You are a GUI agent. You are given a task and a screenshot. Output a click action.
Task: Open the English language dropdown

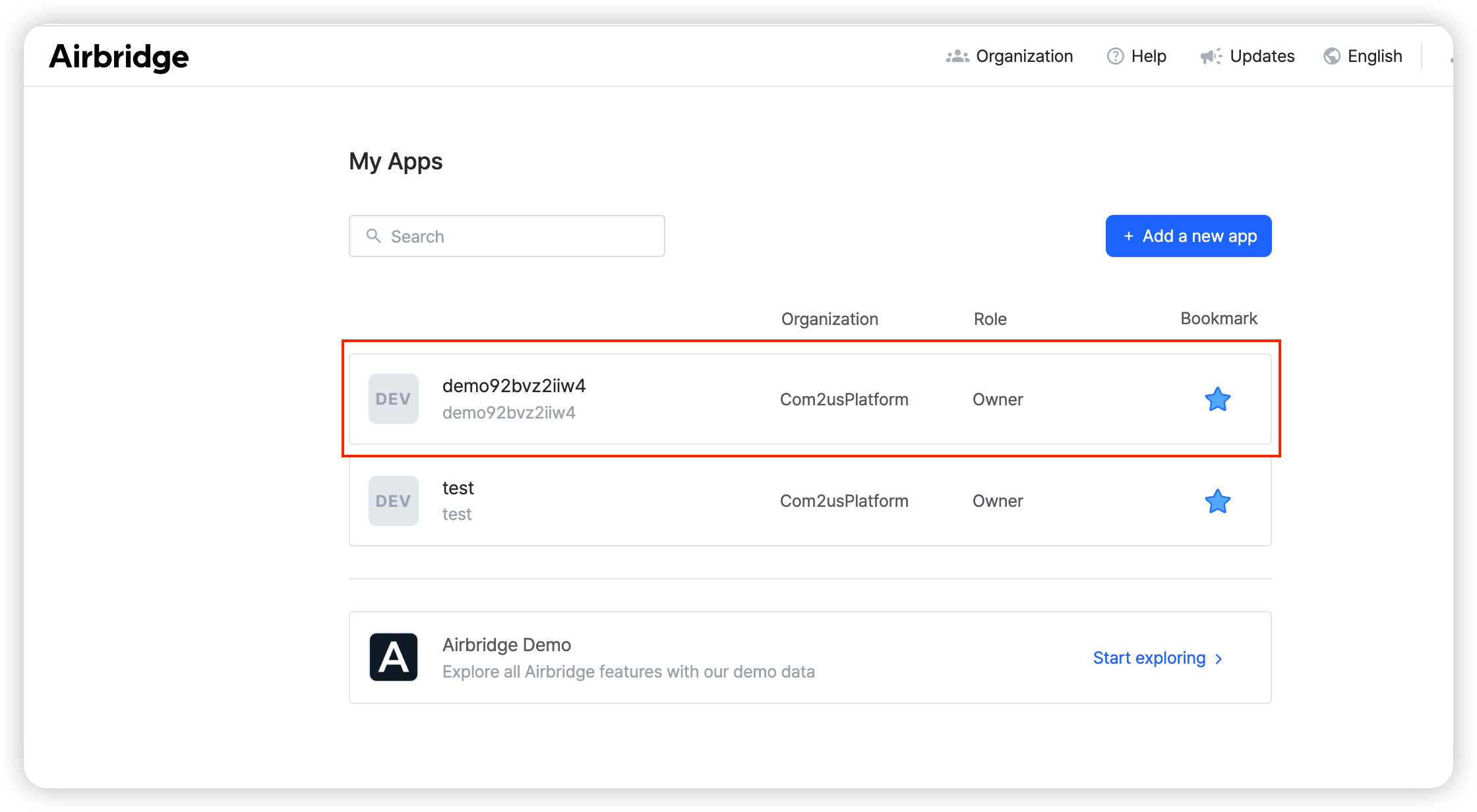click(1374, 57)
